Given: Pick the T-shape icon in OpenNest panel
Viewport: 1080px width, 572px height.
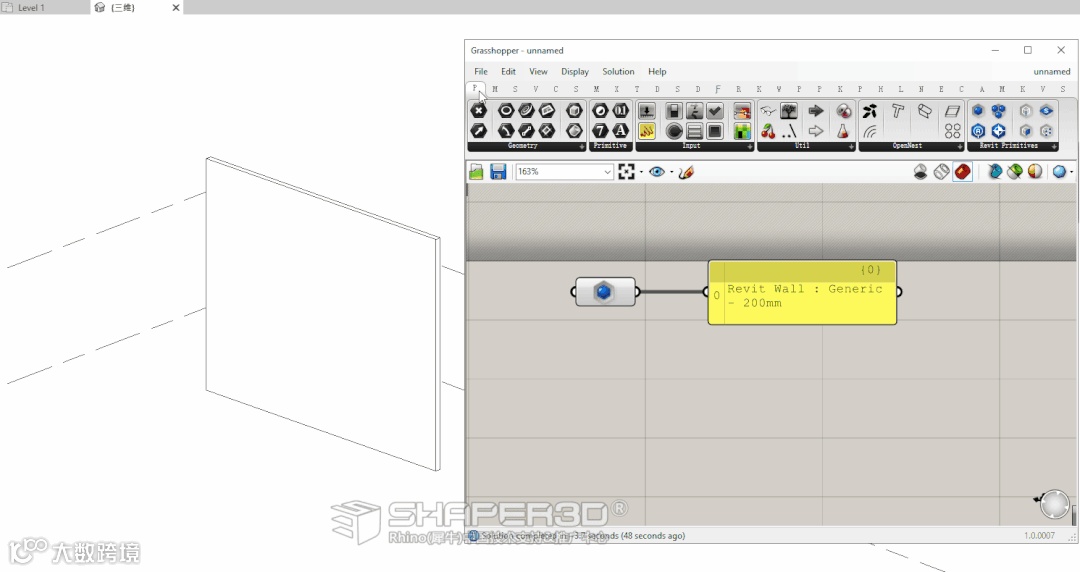Looking at the screenshot, I should (897, 110).
